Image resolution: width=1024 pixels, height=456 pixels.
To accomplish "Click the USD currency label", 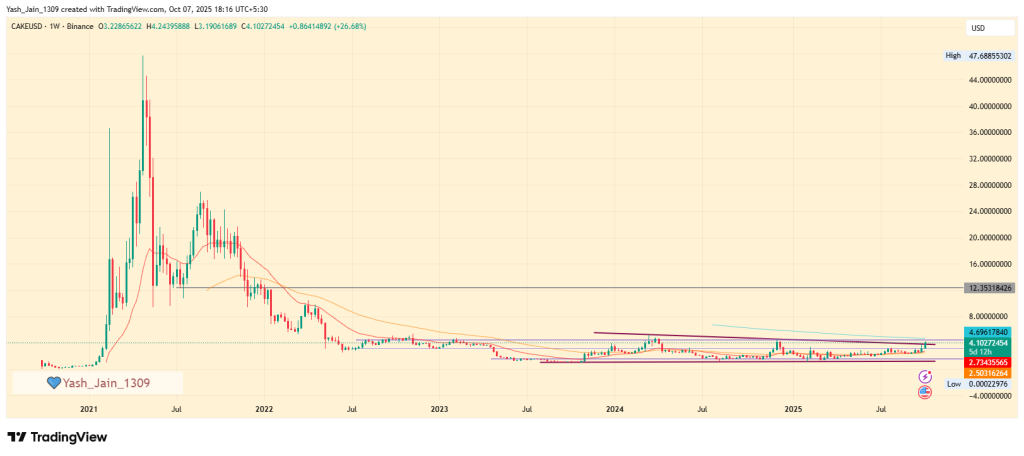I will point(977,27).
